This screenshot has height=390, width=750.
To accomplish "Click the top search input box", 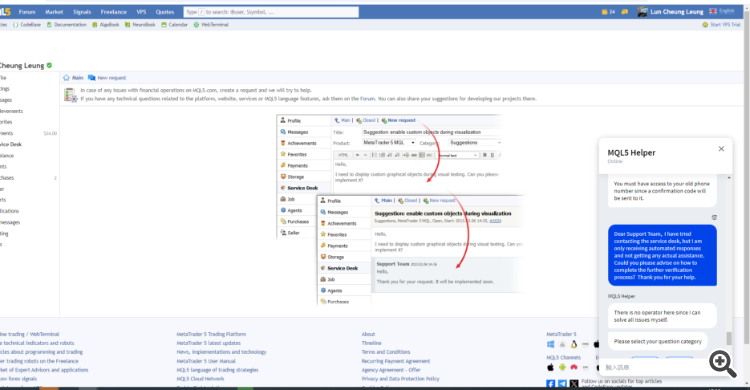I will pos(271,12).
